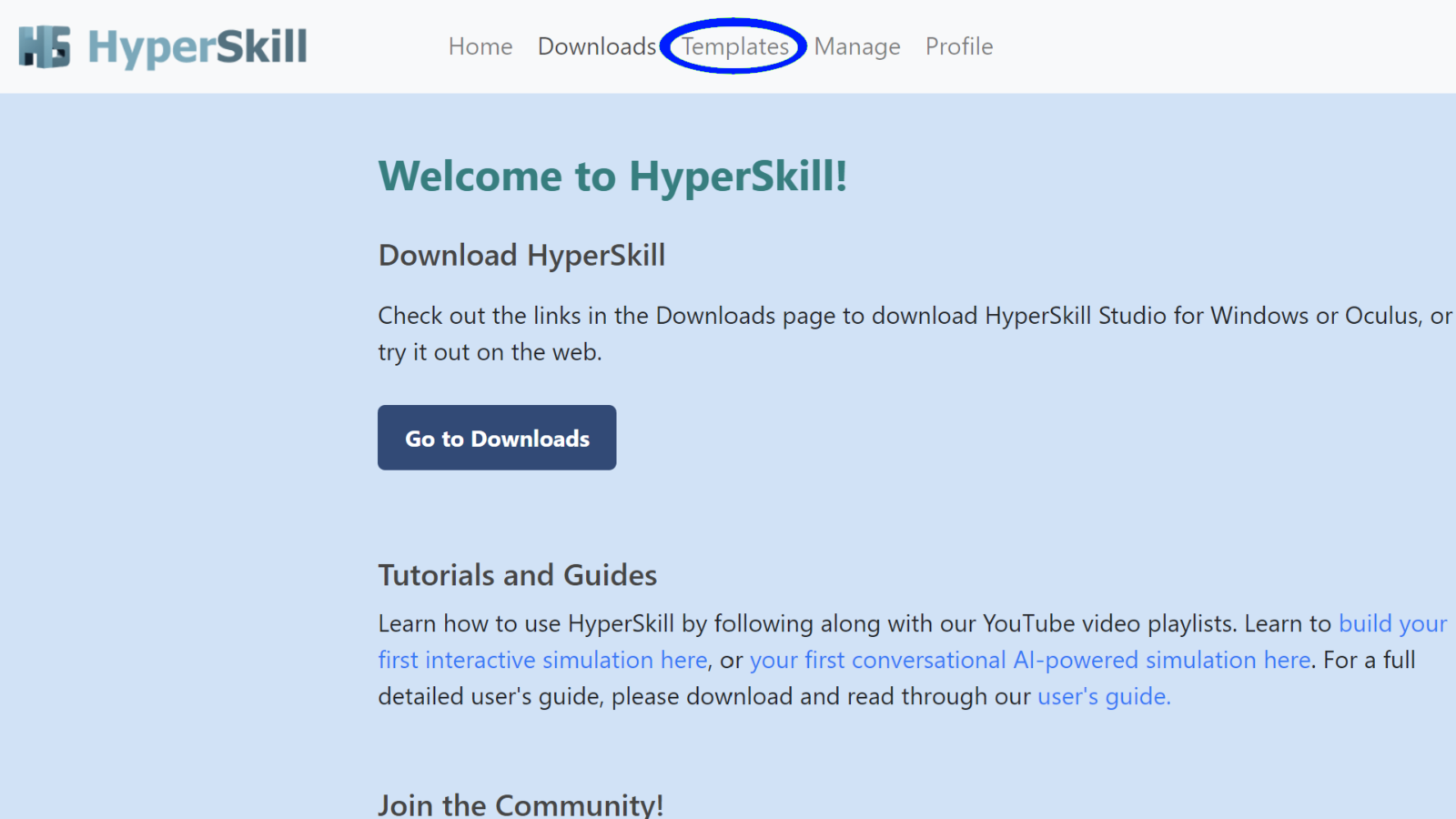Open the Home page from the navbar
The width and height of the screenshot is (1456, 819).
[x=480, y=46]
